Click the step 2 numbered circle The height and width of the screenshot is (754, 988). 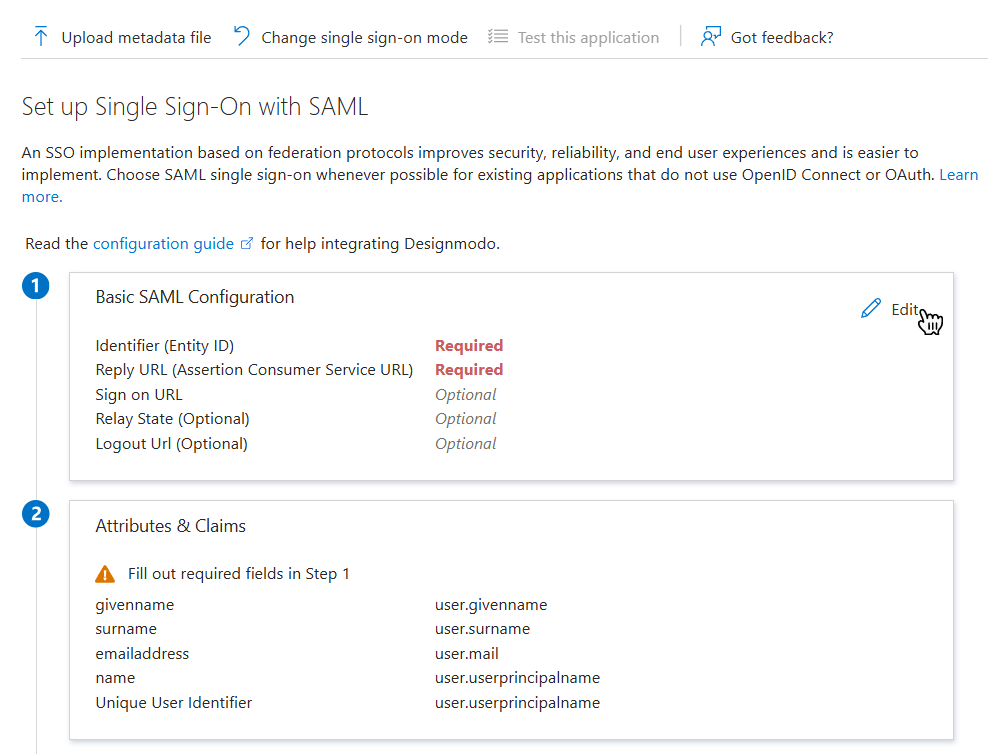[35, 514]
